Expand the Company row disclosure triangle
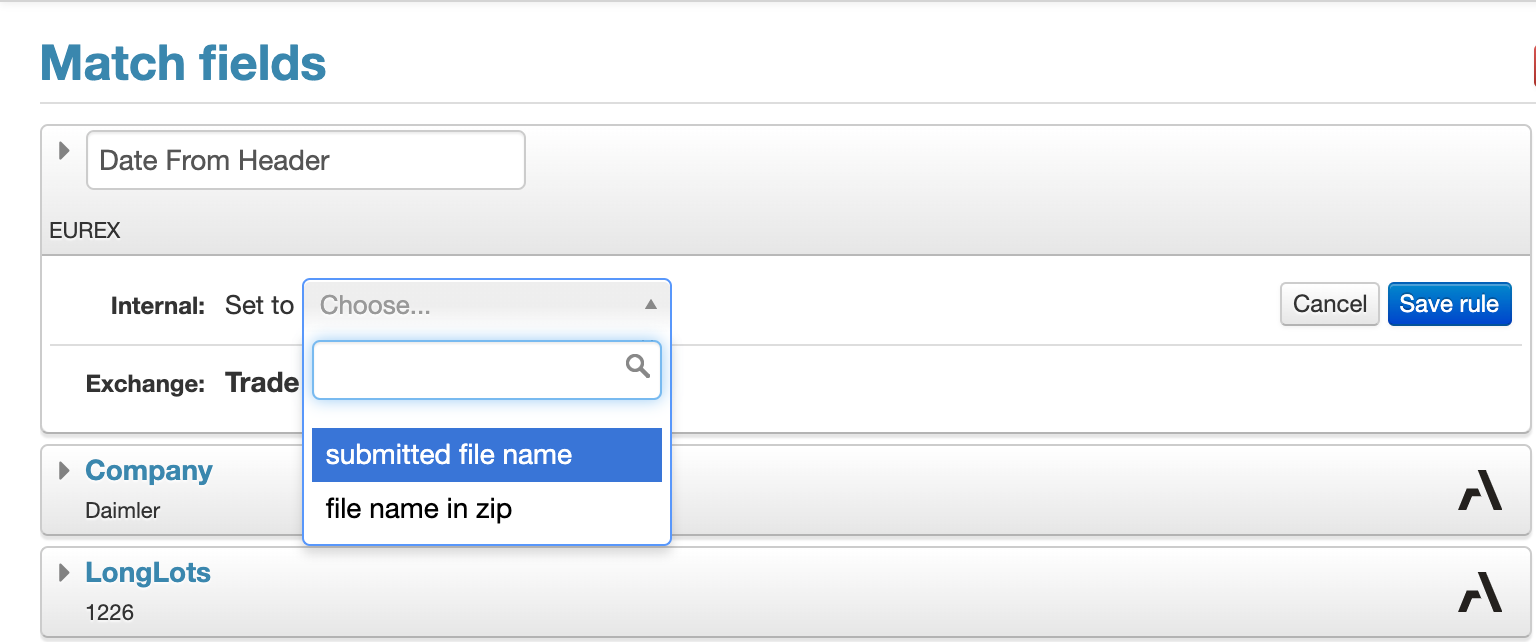The width and height of the screenshot is (1536, 642). [65, 470]
